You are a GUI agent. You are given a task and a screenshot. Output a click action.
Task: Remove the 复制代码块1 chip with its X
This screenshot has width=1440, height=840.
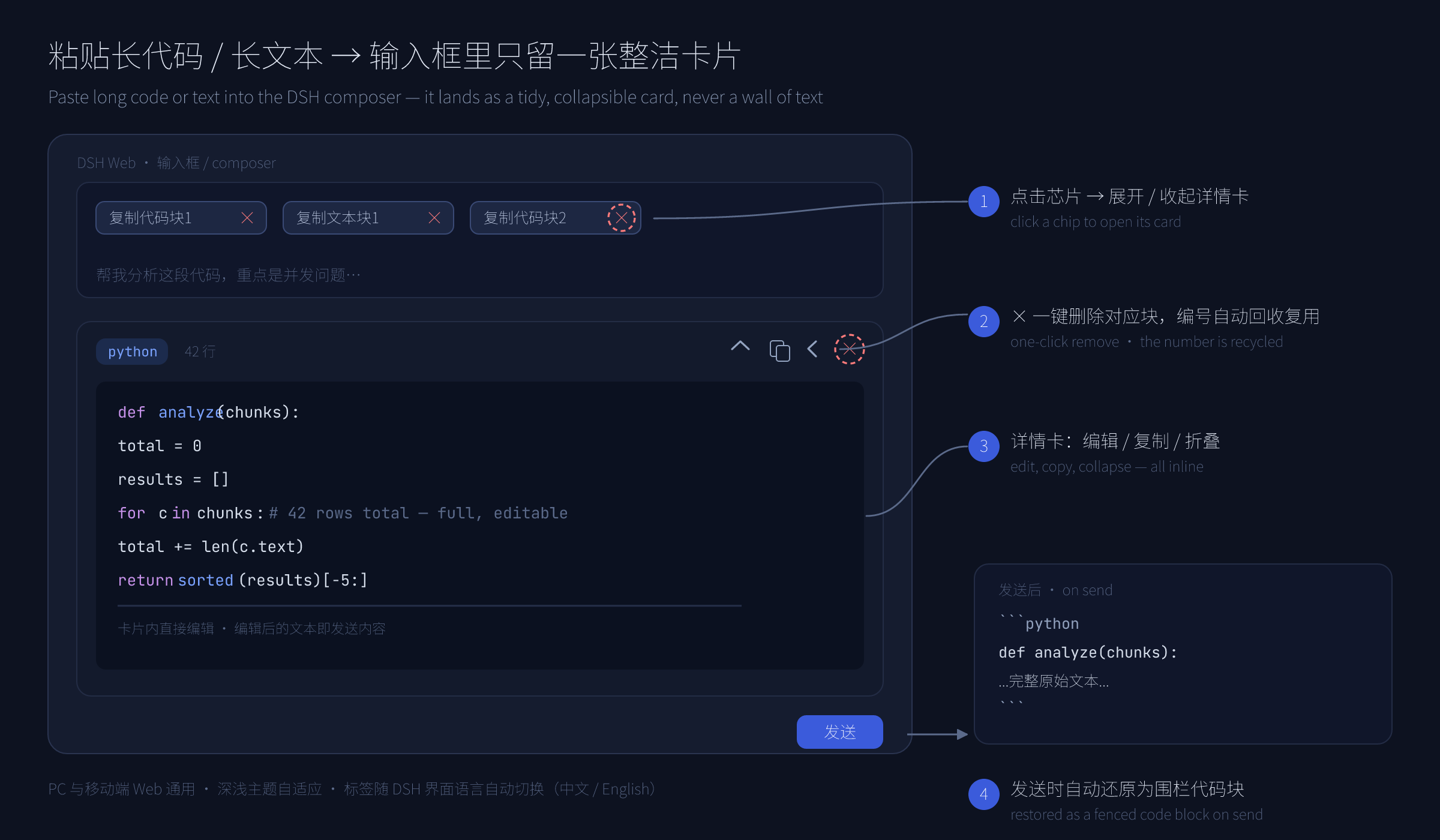(247, 218)
